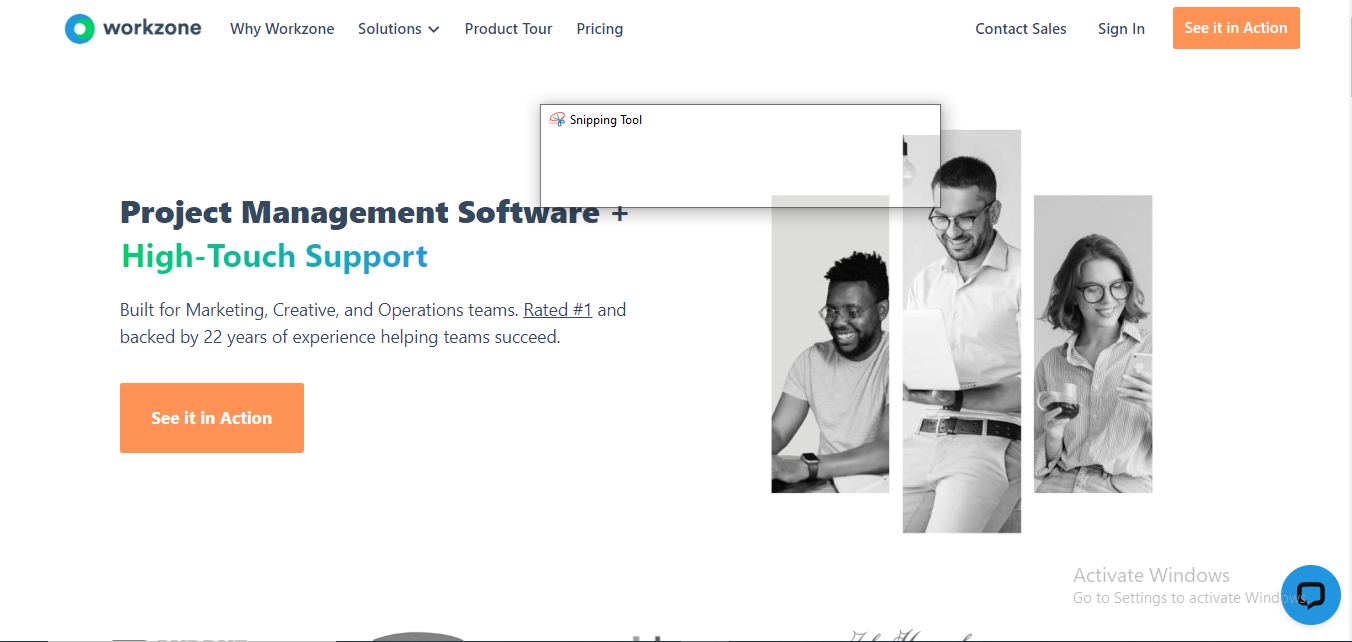Click Contact Sales in the header

click(1021, 29)
